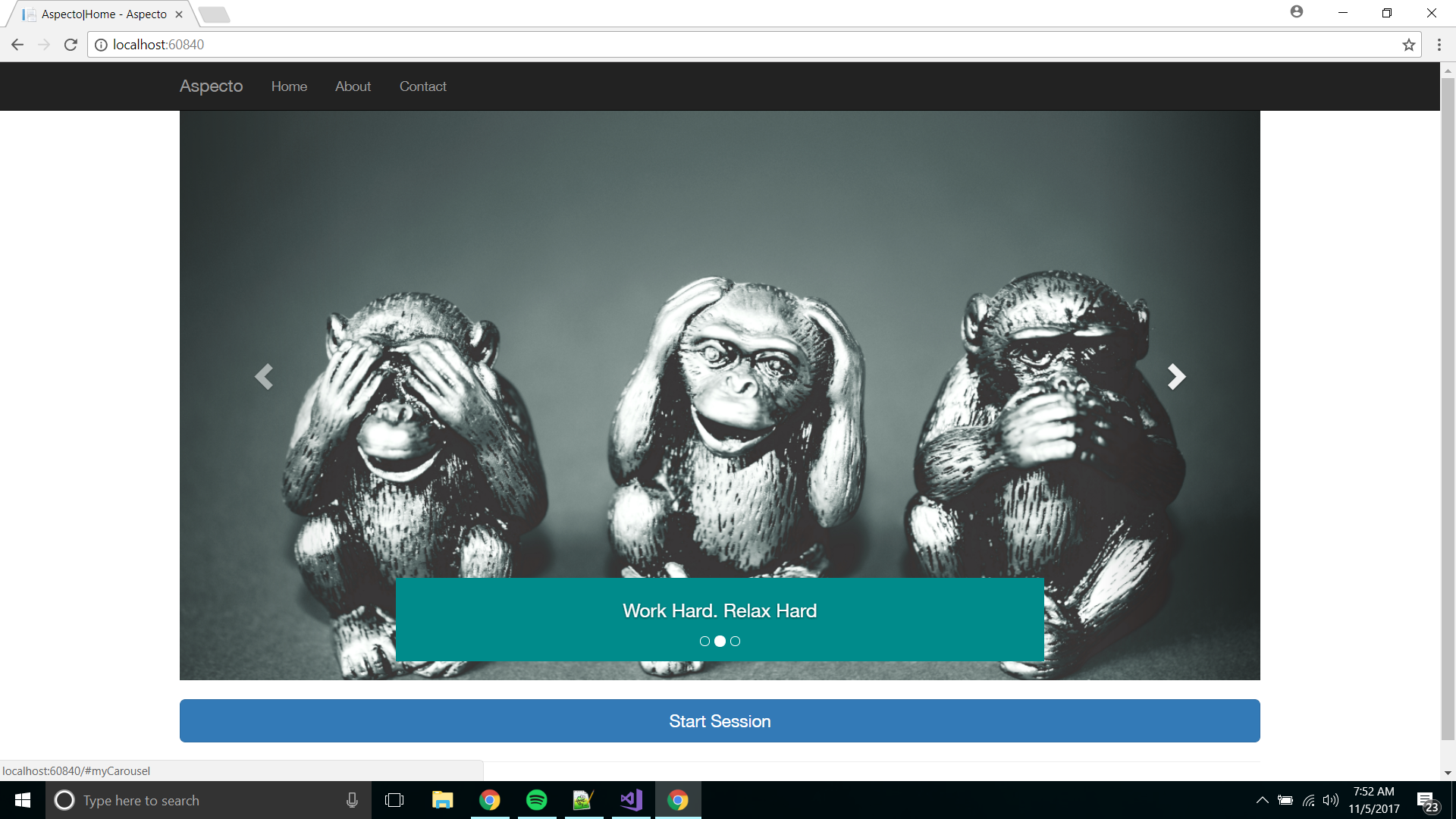Bookmark this page with star icon
Viewport: 1456px width, 819px height.
[x=1409, y=45]
